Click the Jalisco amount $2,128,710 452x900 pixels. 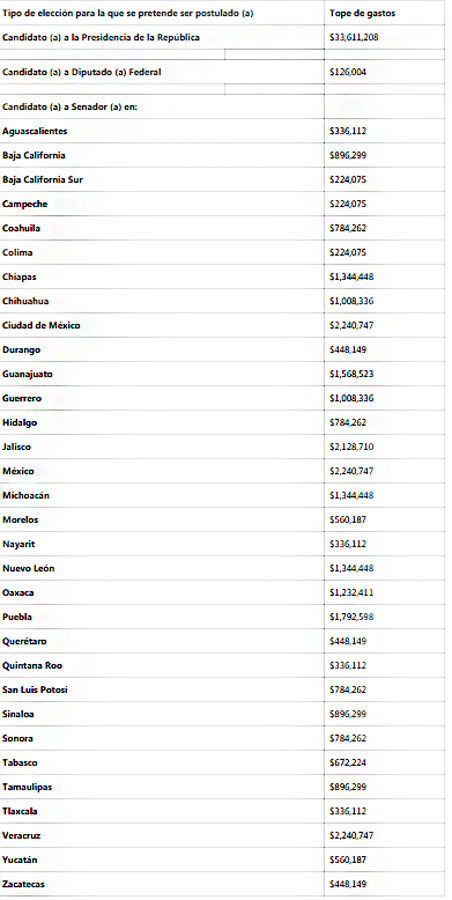(x=351, y=447)
